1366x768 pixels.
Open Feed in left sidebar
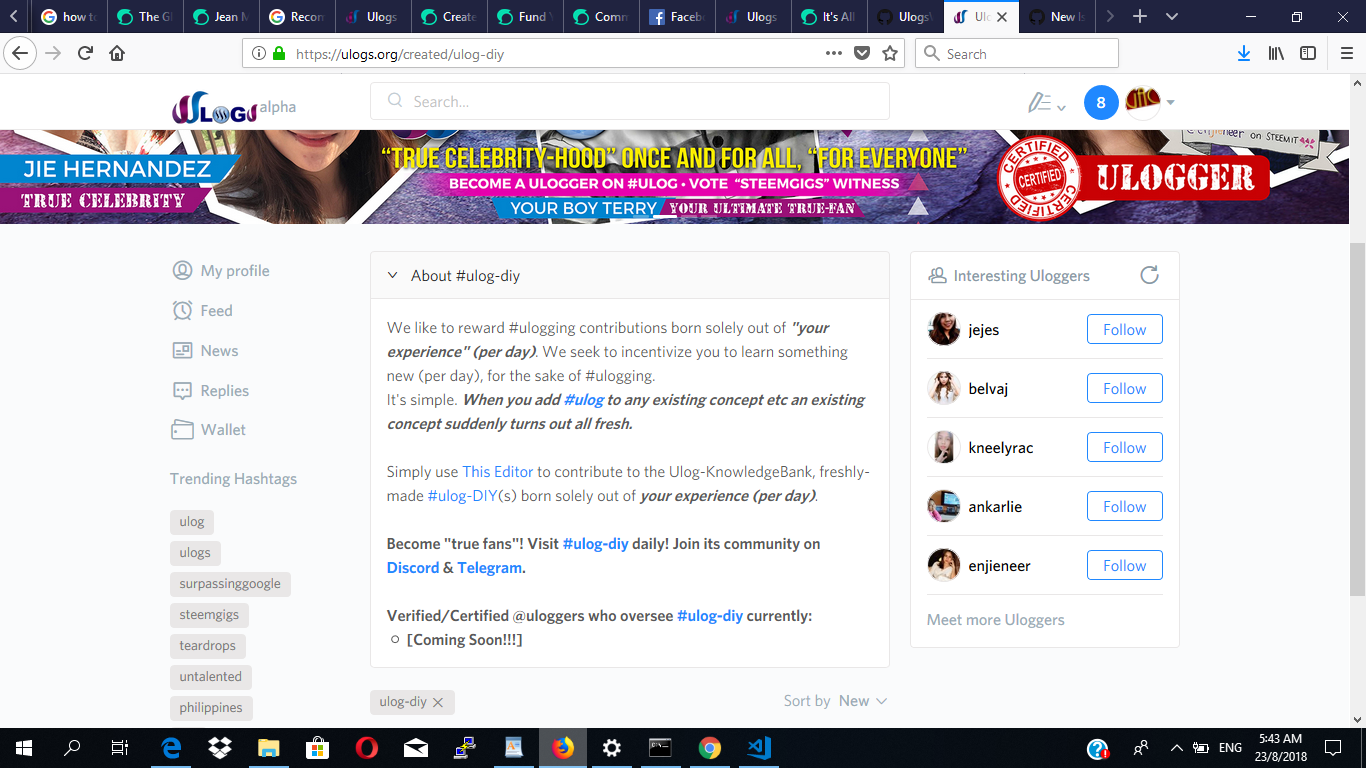202,311
